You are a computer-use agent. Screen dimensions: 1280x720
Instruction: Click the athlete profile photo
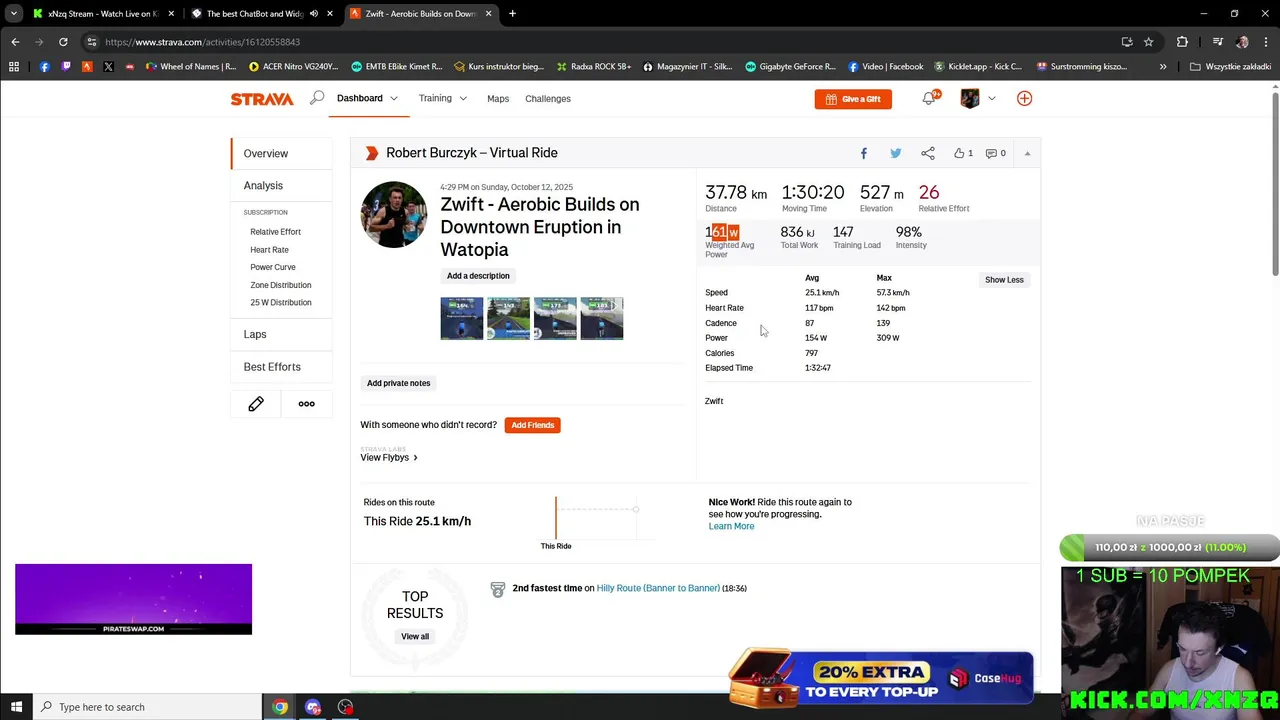coord(394,214)
